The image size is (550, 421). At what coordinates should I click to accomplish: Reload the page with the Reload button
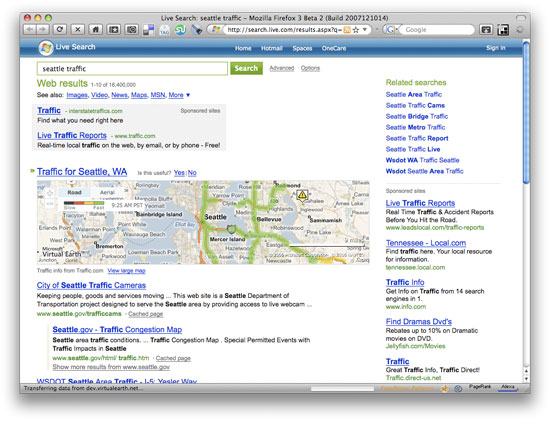pyautogui.click(x=60, y=29)
